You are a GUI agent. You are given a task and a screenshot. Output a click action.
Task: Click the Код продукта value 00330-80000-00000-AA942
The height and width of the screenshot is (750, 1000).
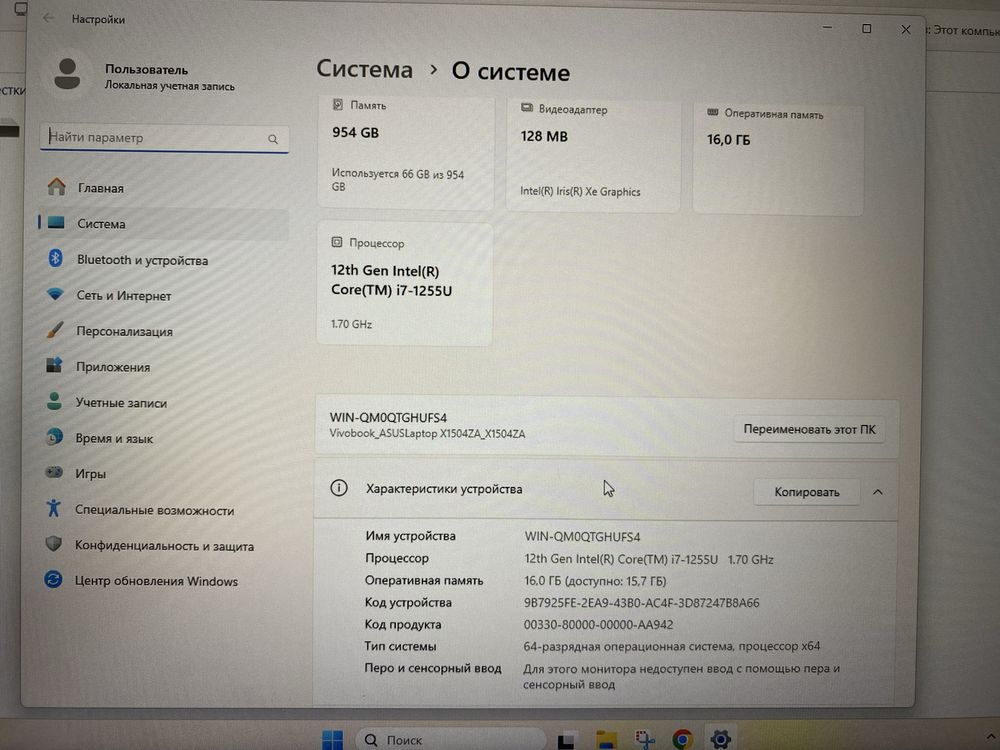[x=598, y=624]
